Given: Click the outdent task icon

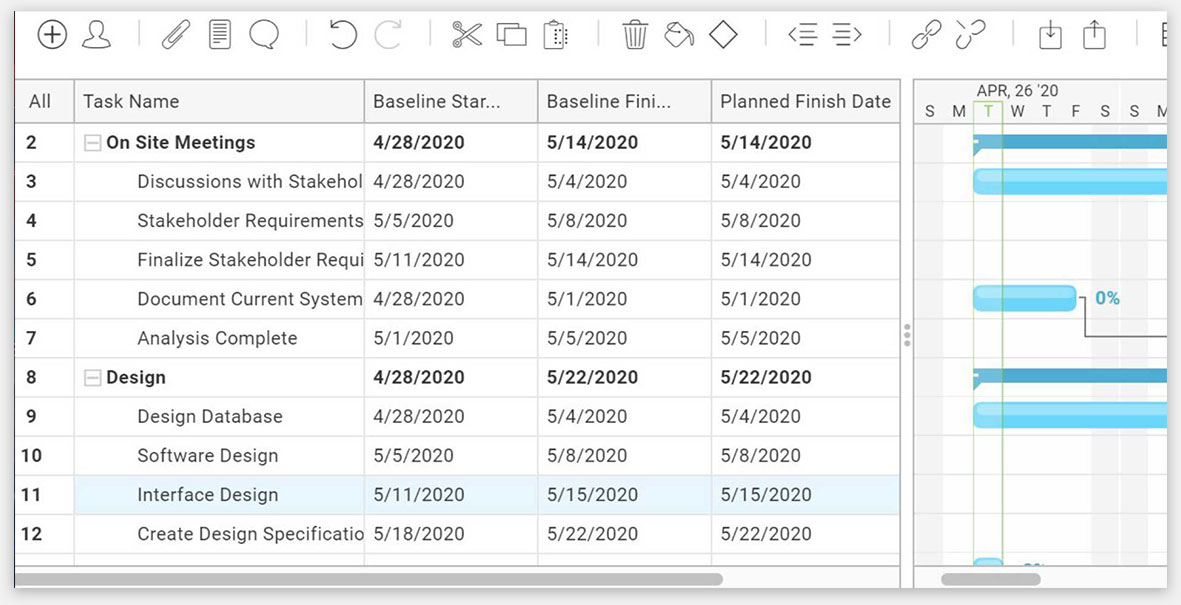Looking at the screenshot, I should pyautogui.click(x=803, y=35).
